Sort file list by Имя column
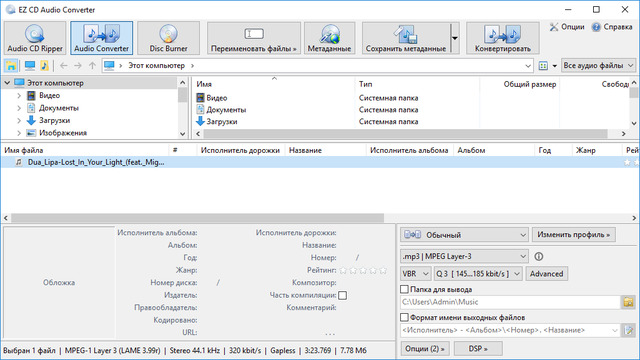The height and width of the screenshot is (360, 640). (274, 84)
